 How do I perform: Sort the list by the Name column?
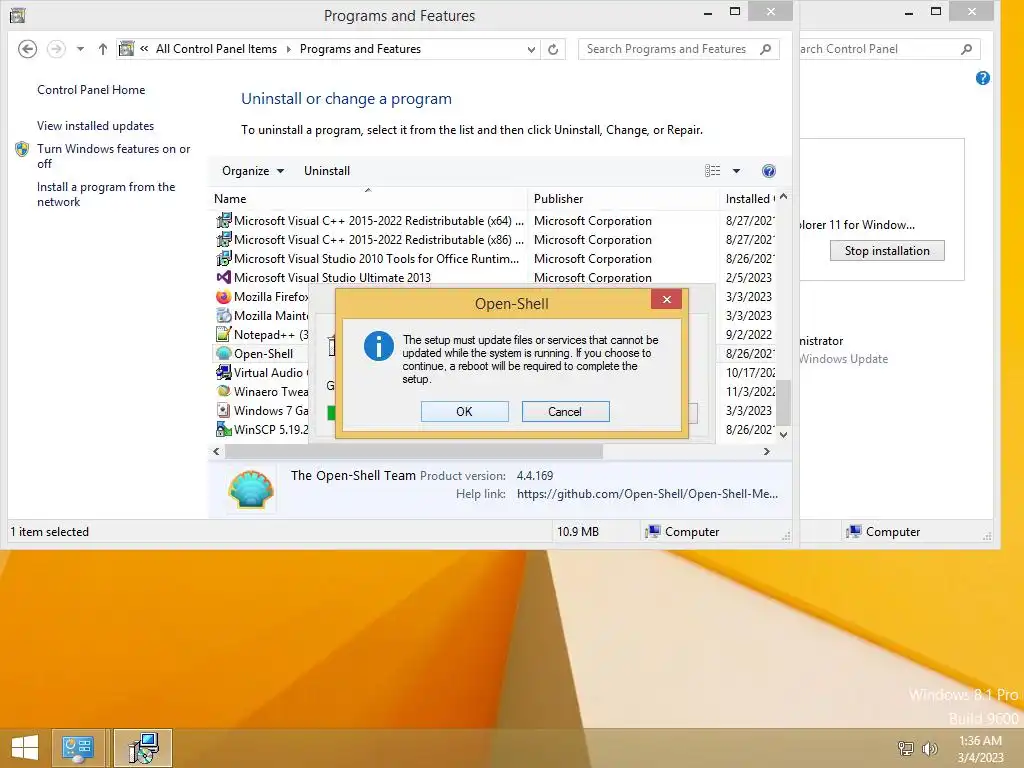(x=369, y=199)
